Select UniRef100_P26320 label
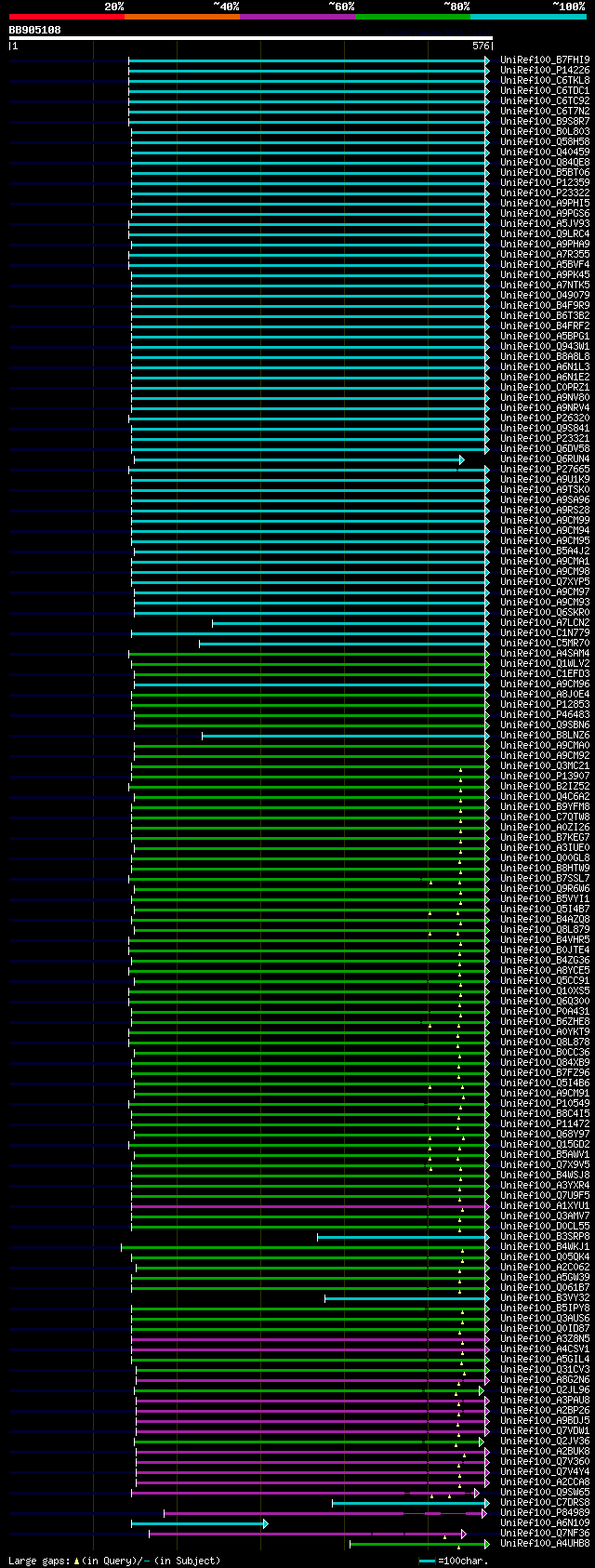This screenshot has height=1568, width=595. pos(545,418)
